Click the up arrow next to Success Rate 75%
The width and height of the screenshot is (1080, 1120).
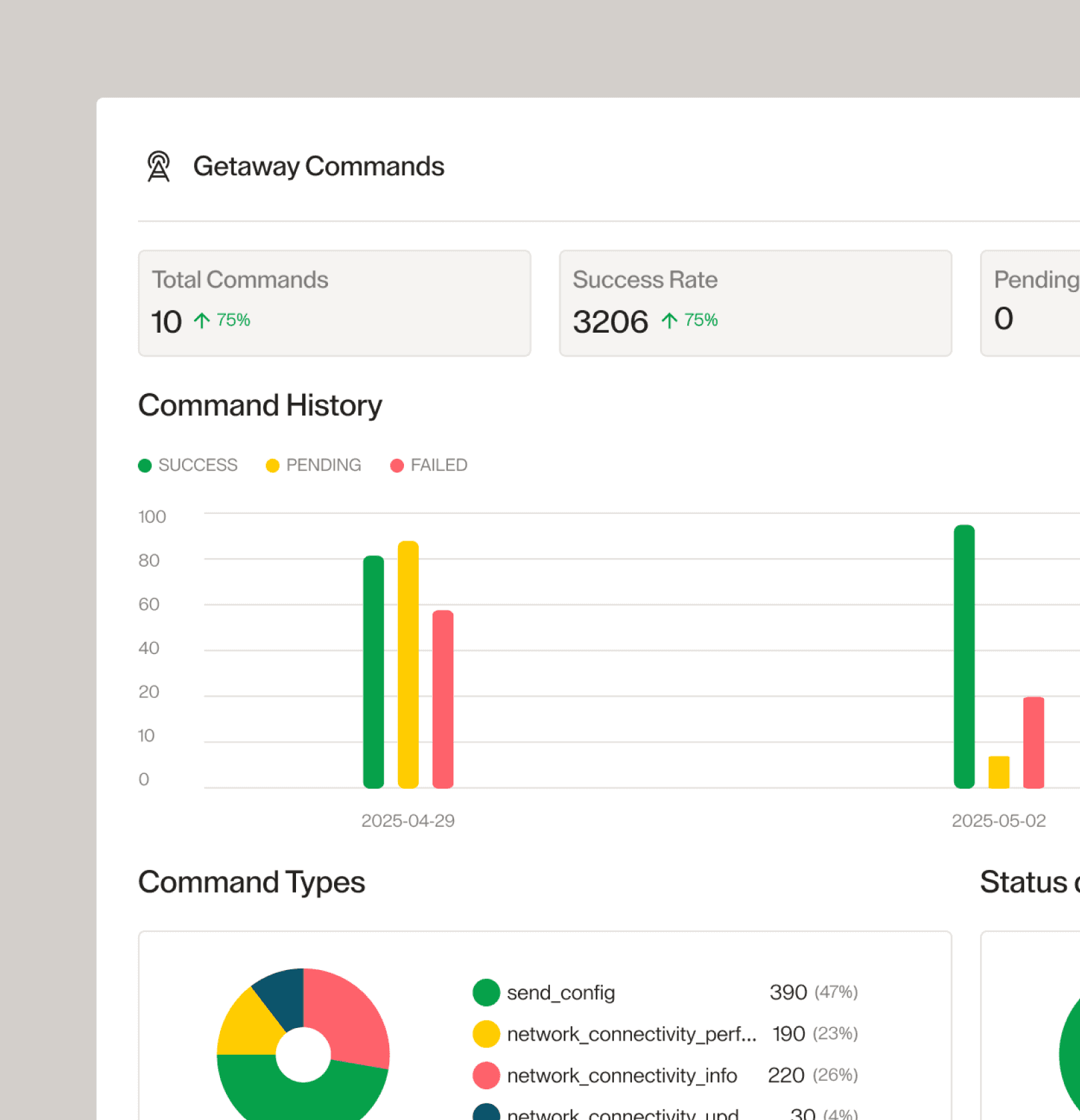tap(670, 321)
